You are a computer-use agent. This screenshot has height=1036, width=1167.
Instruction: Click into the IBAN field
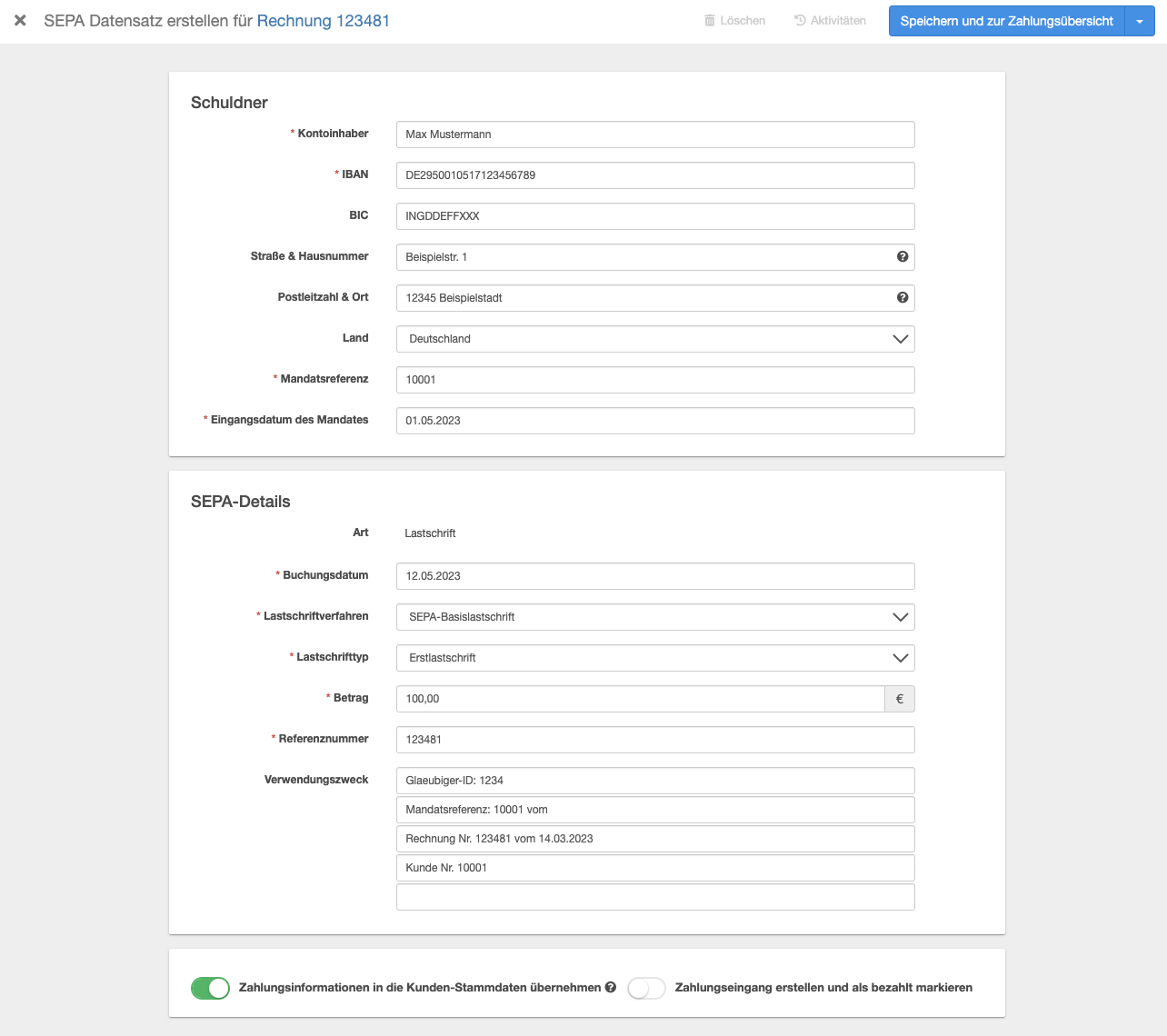point(654,175)
